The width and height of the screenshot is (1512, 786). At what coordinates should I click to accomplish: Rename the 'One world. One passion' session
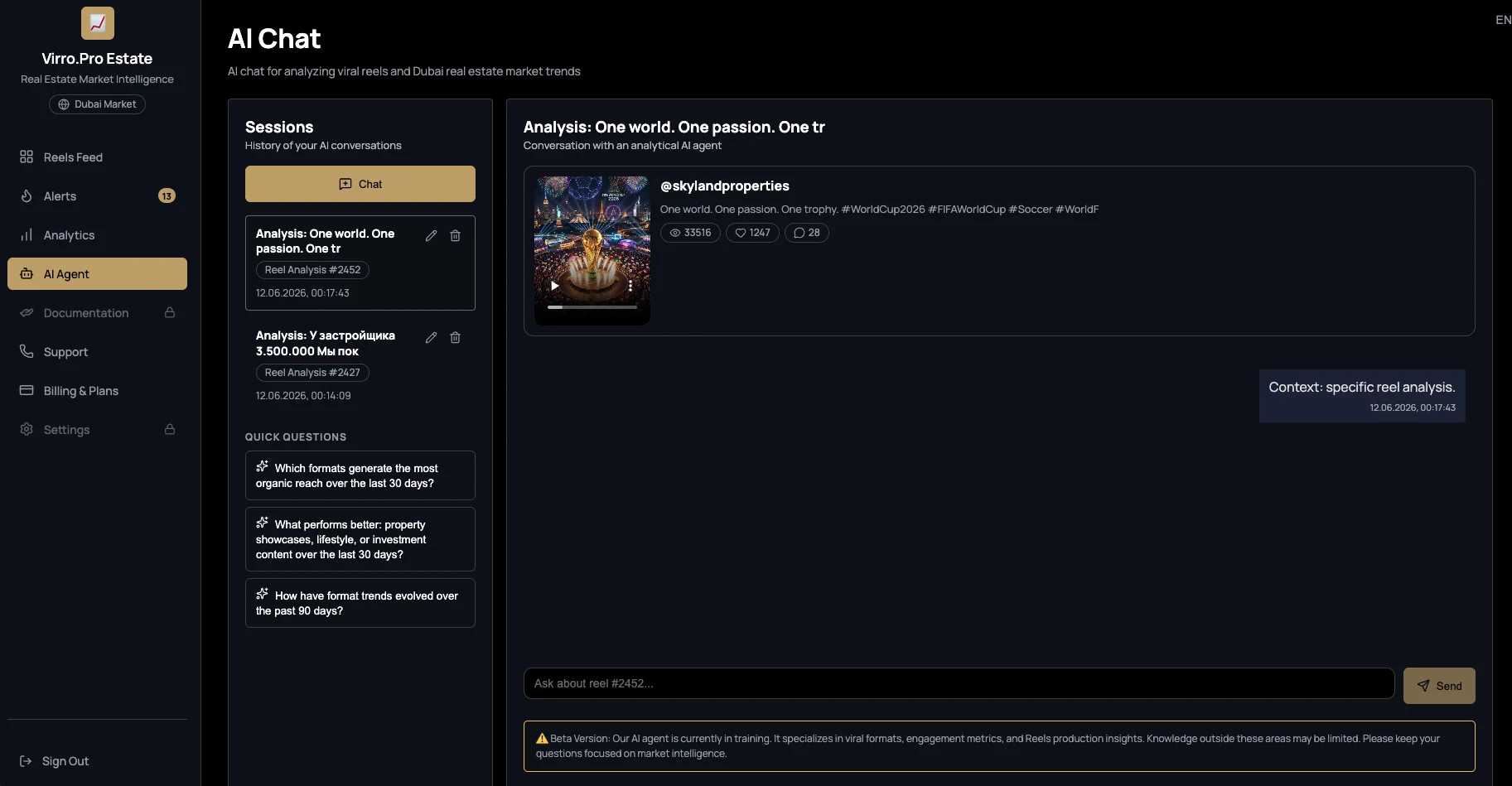click(x=431, y=236)
